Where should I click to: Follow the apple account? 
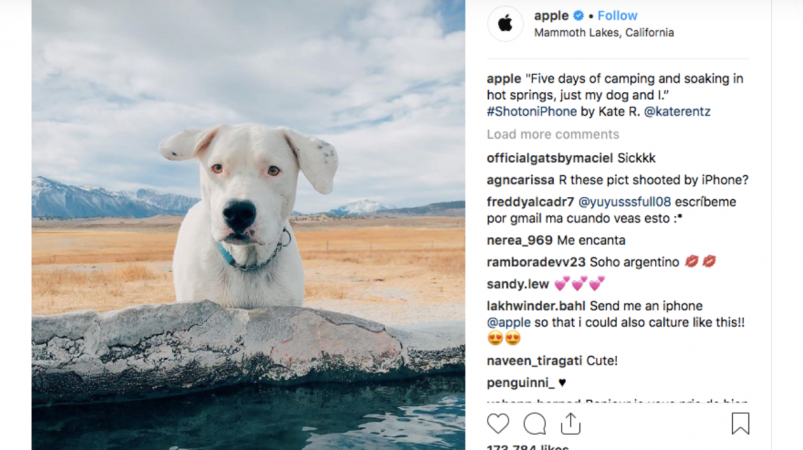point(617,16)
